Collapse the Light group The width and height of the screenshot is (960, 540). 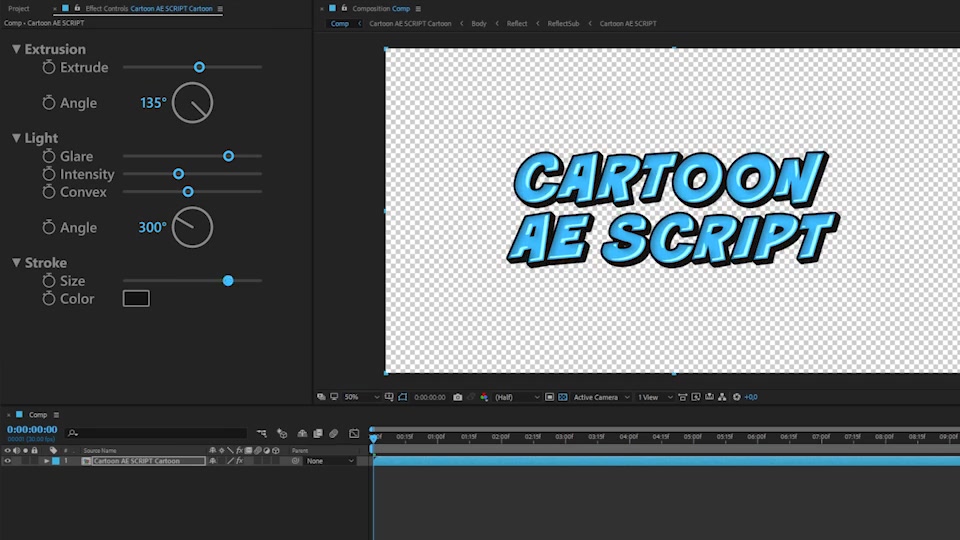coord(17,138)
